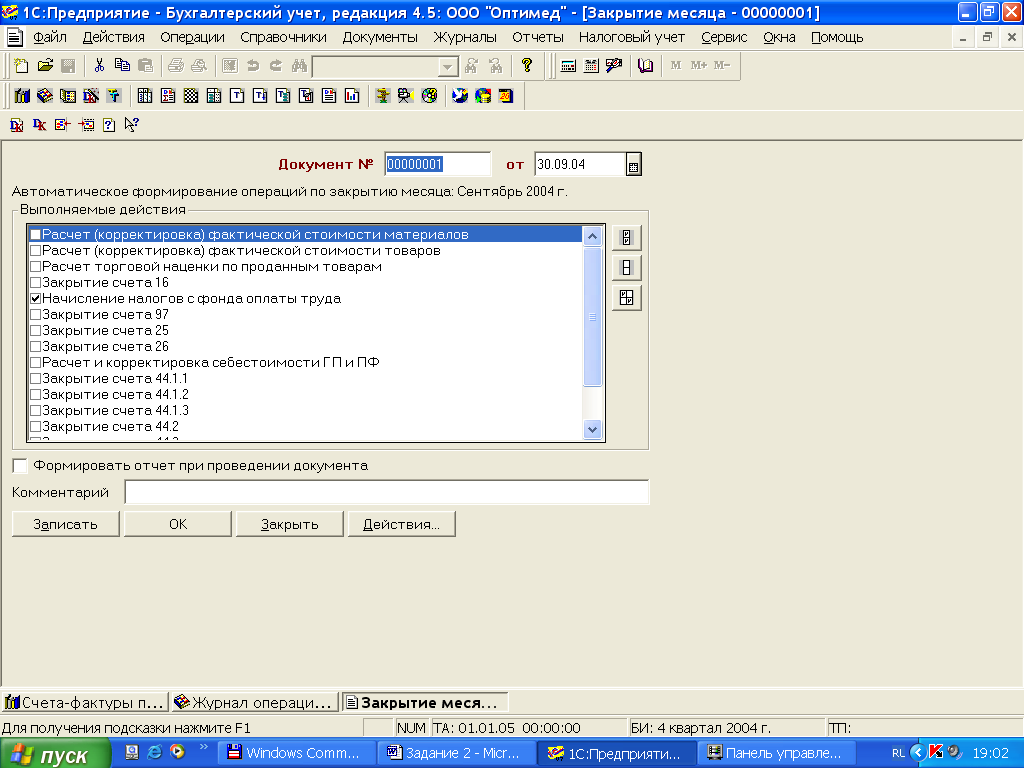
Task: Open Help via yellow question mark icon
Action: (526, 65)
